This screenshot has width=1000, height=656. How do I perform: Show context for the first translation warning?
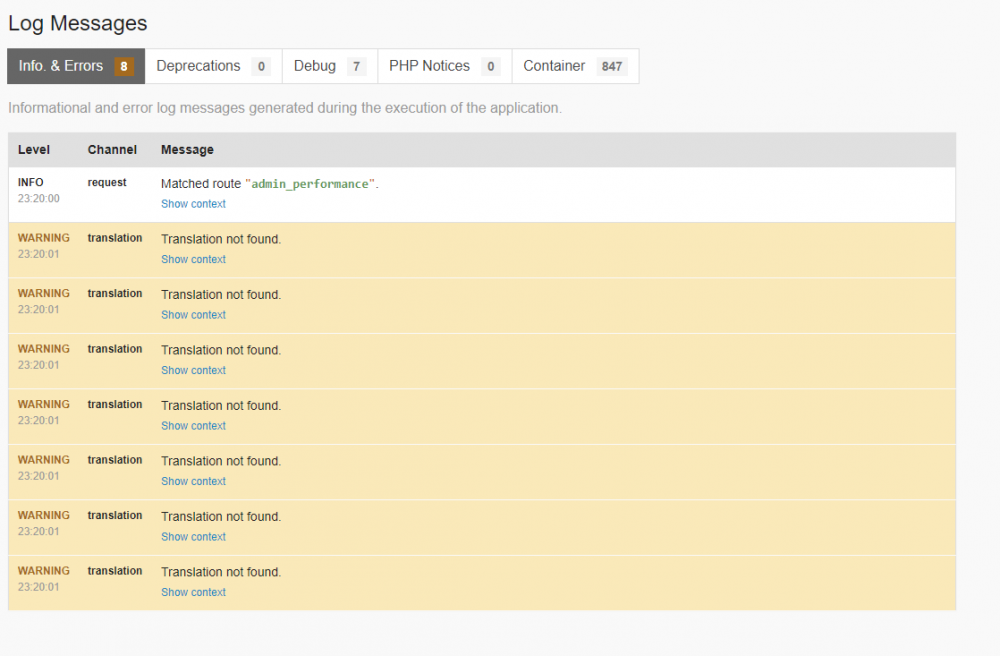(x=193, y=259)
